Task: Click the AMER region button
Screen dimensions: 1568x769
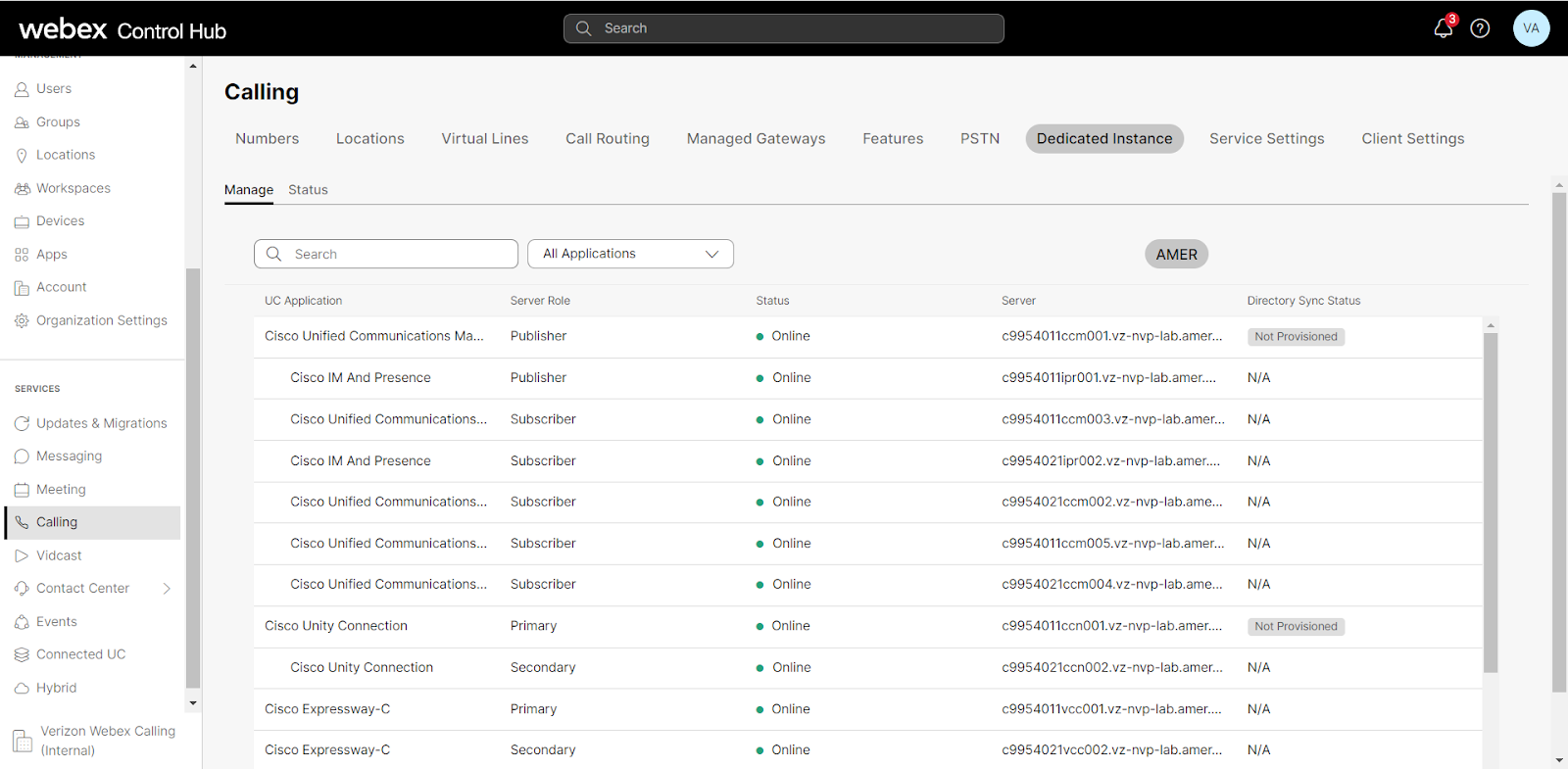Action: click(x=1176, y=255)
